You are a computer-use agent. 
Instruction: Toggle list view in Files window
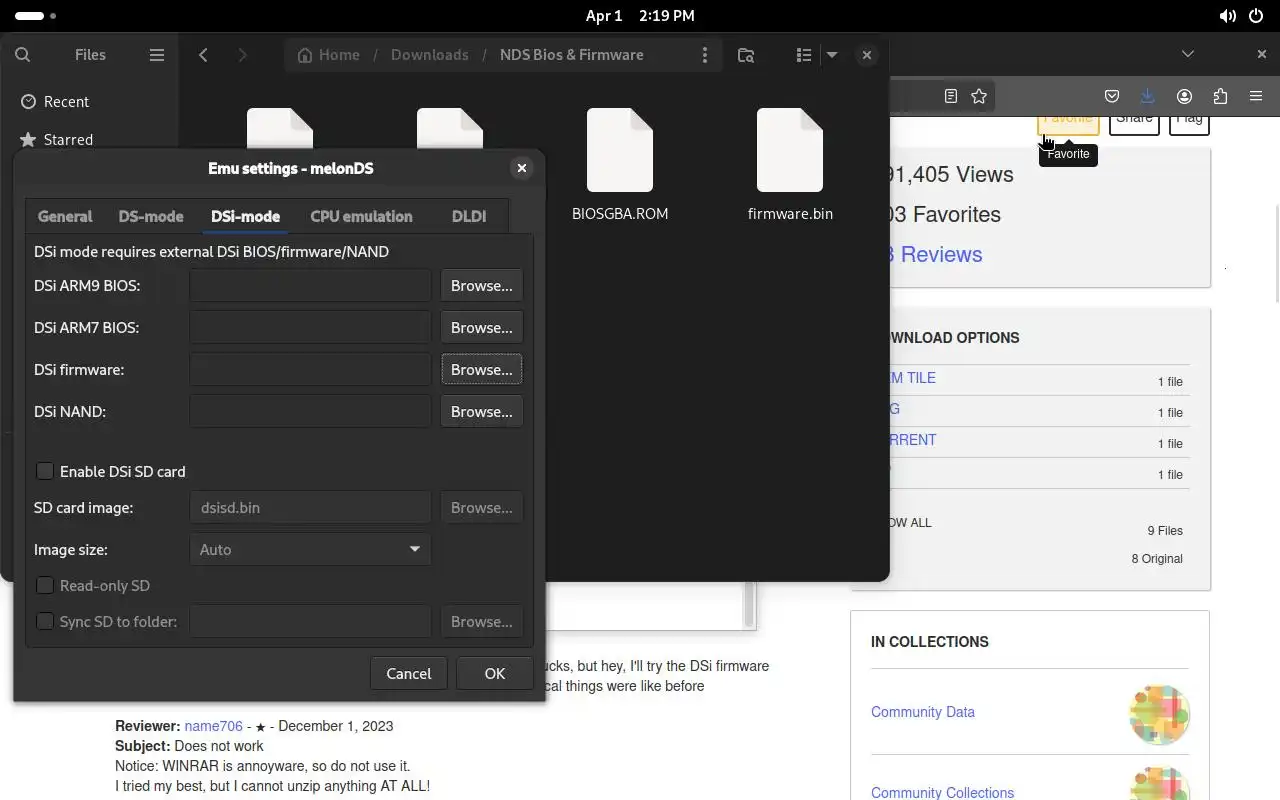803,55
